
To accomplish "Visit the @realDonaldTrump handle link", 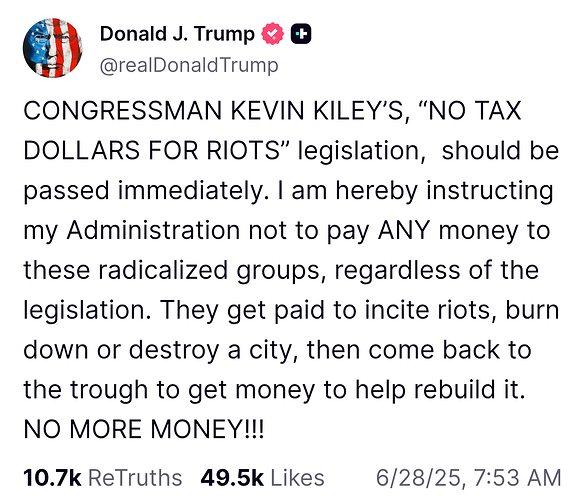I will [189, 66].
